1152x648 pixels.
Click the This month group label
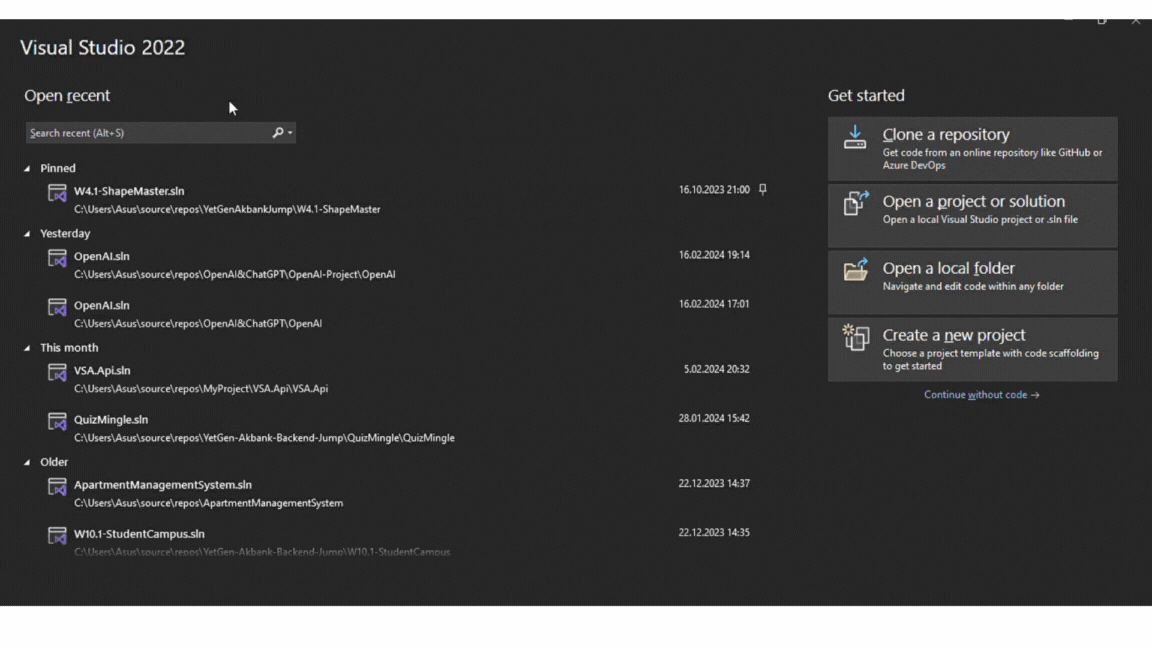[x=69, y=348]
